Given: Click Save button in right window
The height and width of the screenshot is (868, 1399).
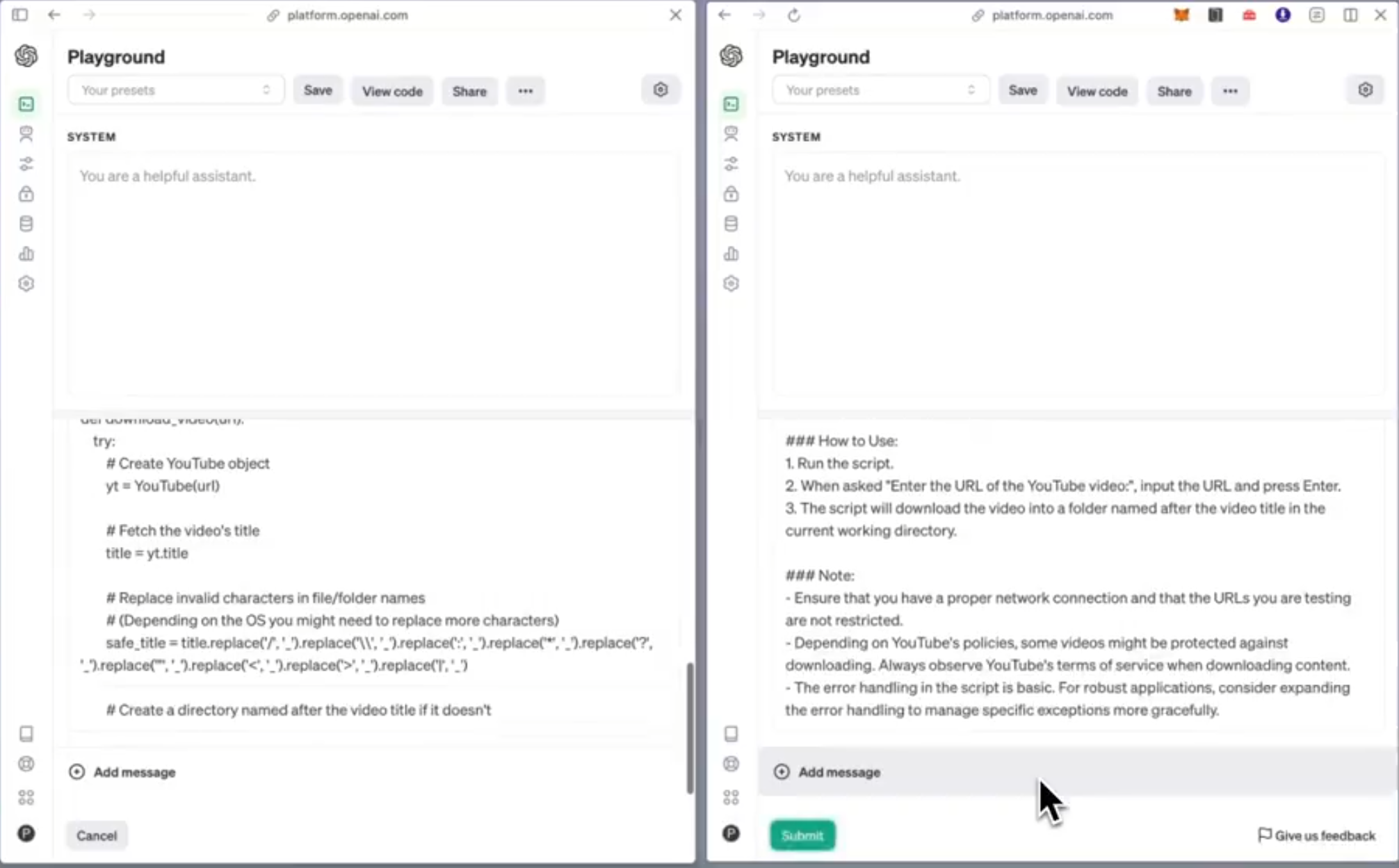Looking at the screenshot, I should [x=1023, y=90].
